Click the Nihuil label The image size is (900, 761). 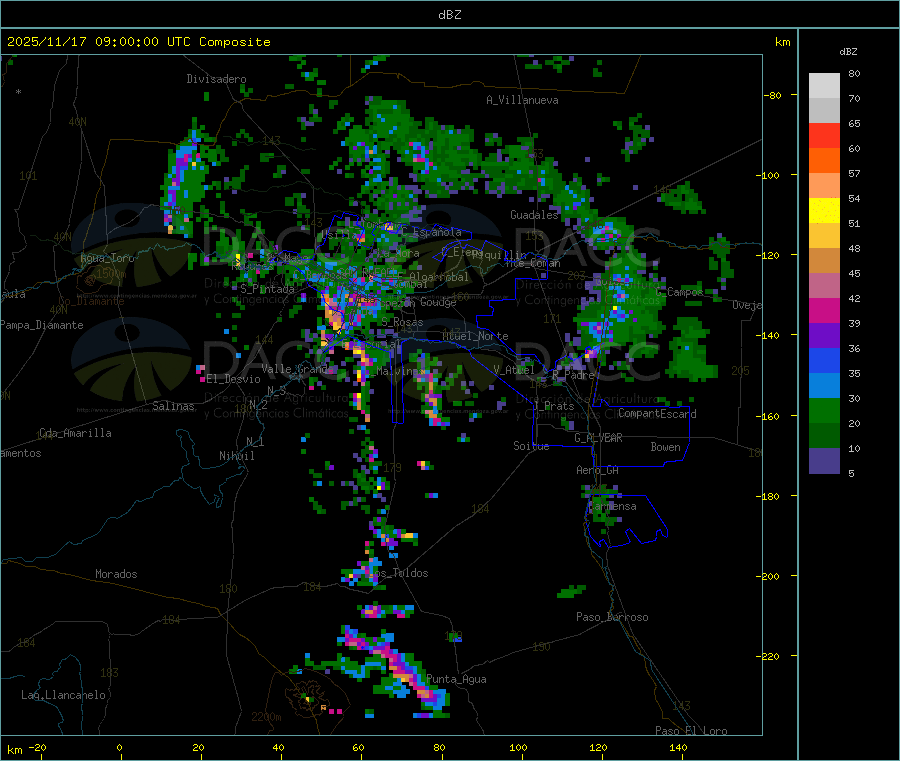coord(236,456)
